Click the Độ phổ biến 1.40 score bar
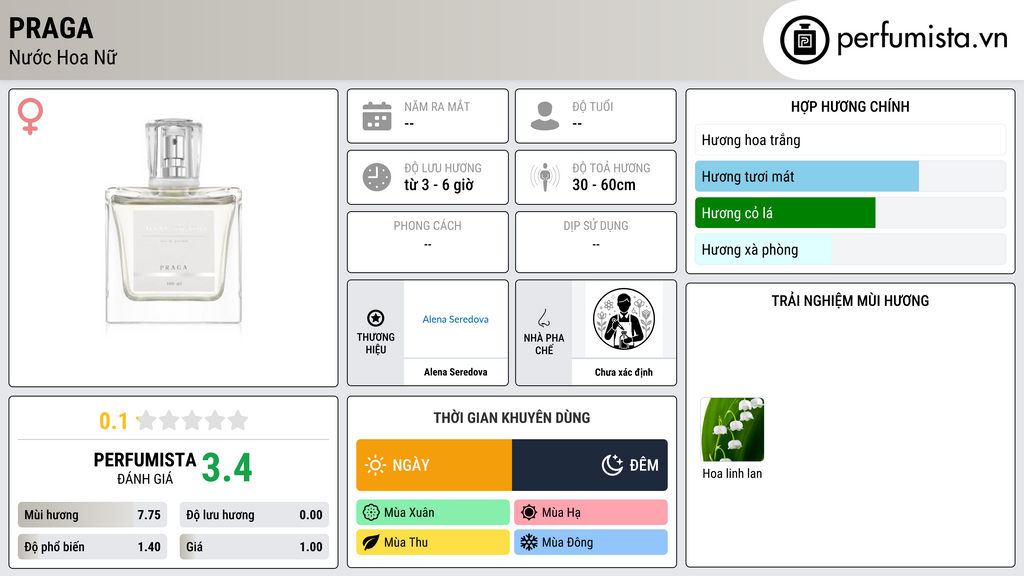 [x=92, y=547]
